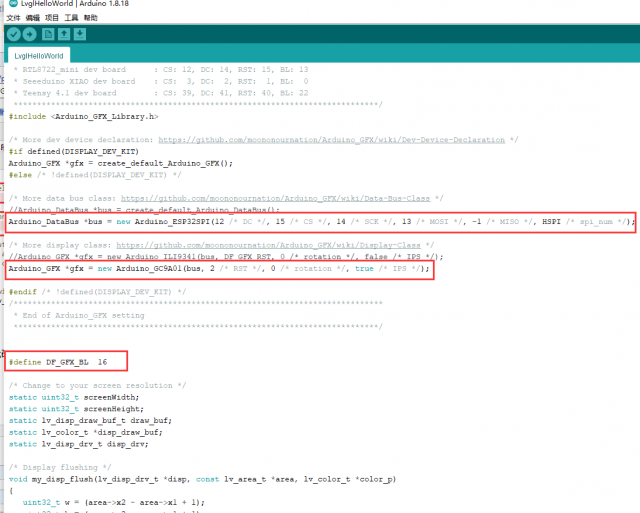Click the Verify checkmark button
The image size is (640, 513).
pyautogui.click(x=13, y=34)
